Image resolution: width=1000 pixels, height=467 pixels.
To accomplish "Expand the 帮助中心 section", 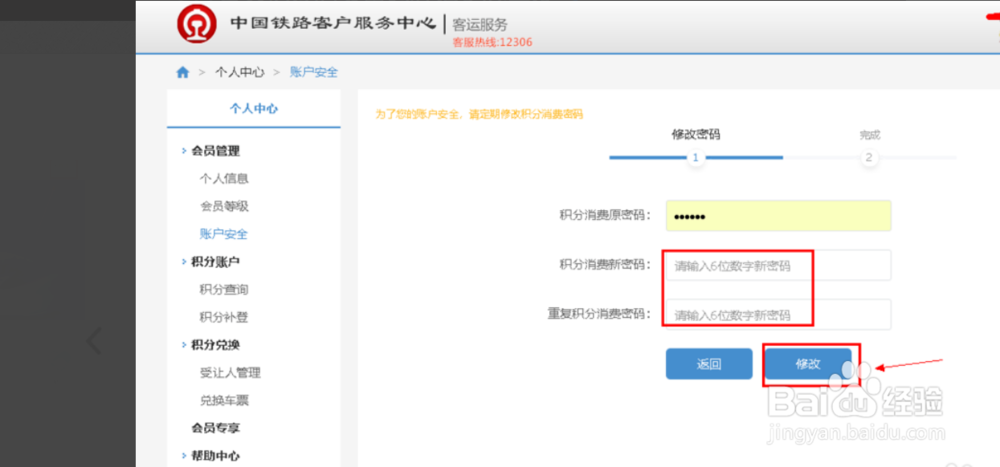I will click(216, 456).
